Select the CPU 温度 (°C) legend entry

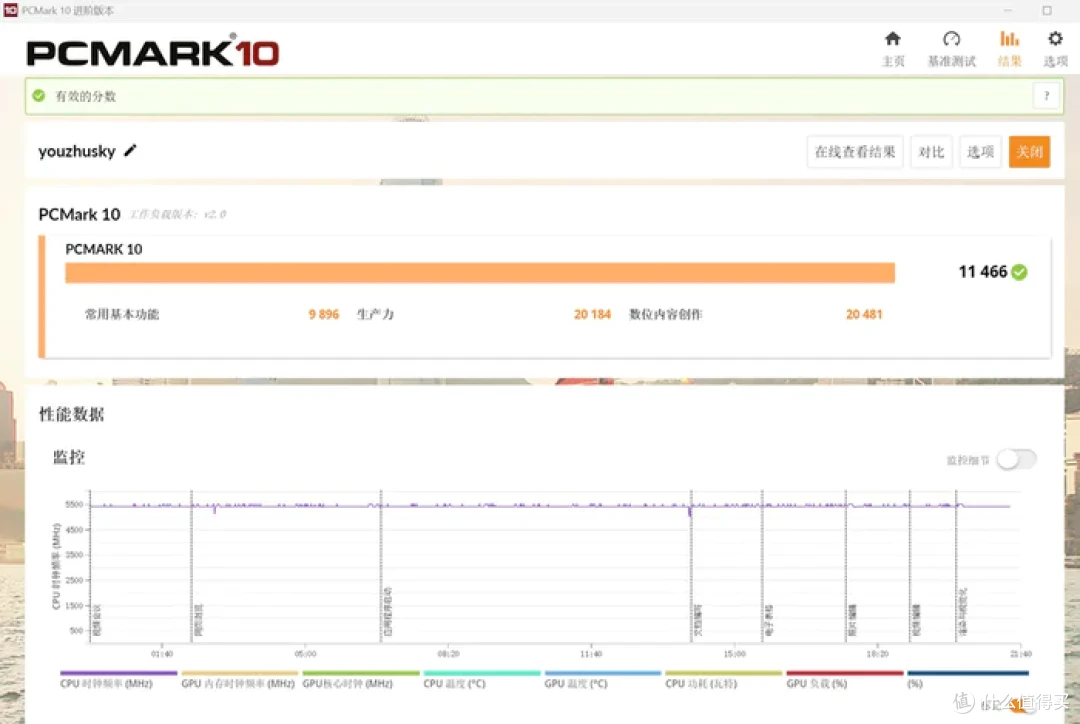[481, 679]
